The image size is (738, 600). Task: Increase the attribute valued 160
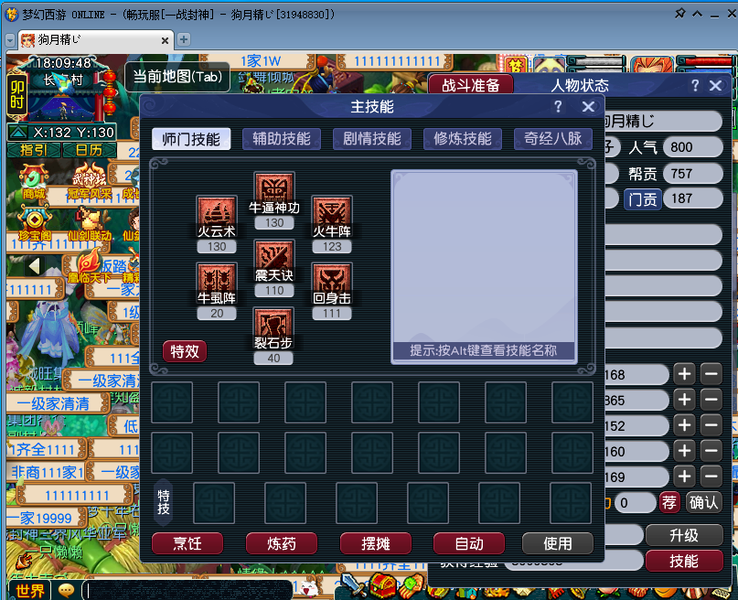click(684, 451)
